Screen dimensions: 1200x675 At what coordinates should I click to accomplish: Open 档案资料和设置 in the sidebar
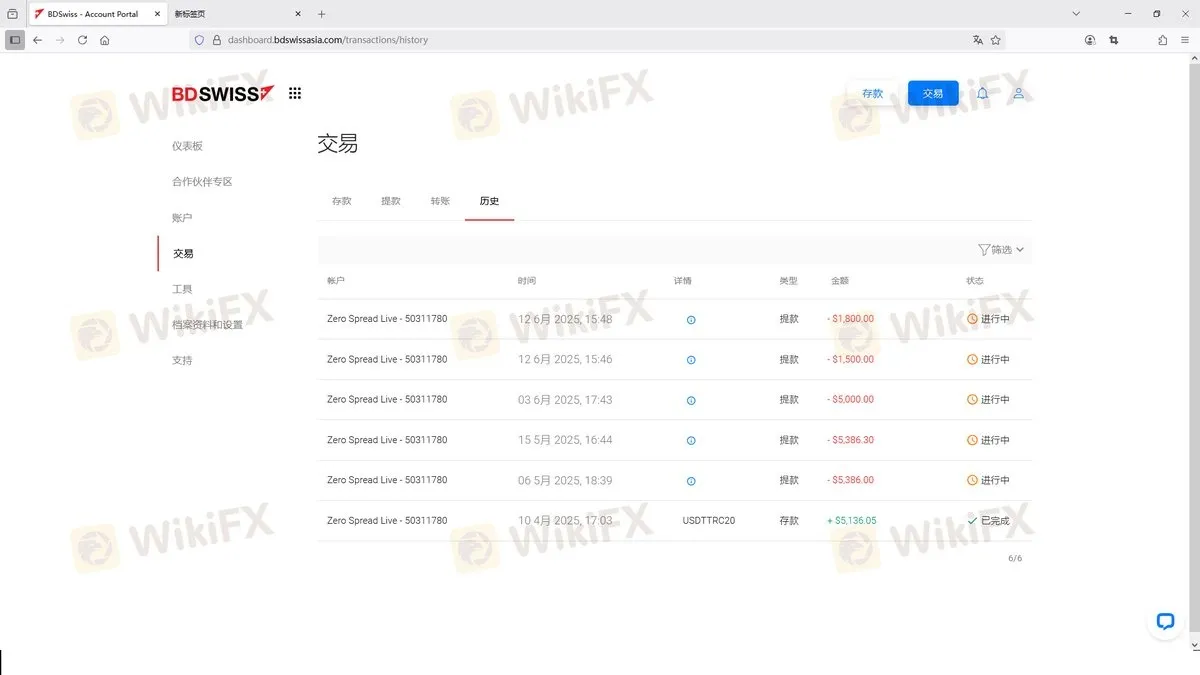point(207,325)
